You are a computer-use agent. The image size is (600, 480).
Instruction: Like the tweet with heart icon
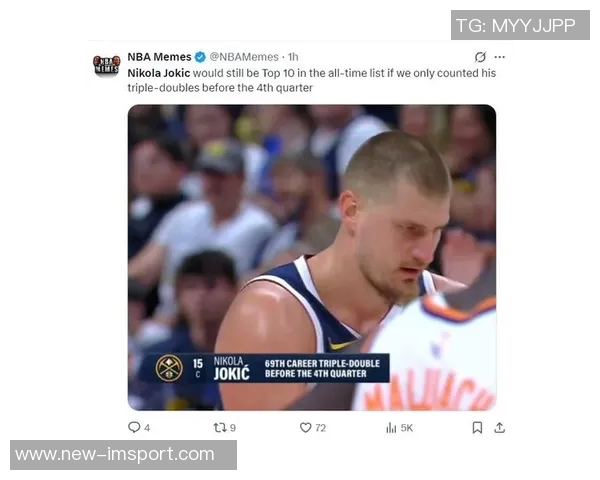coord(305,428)
